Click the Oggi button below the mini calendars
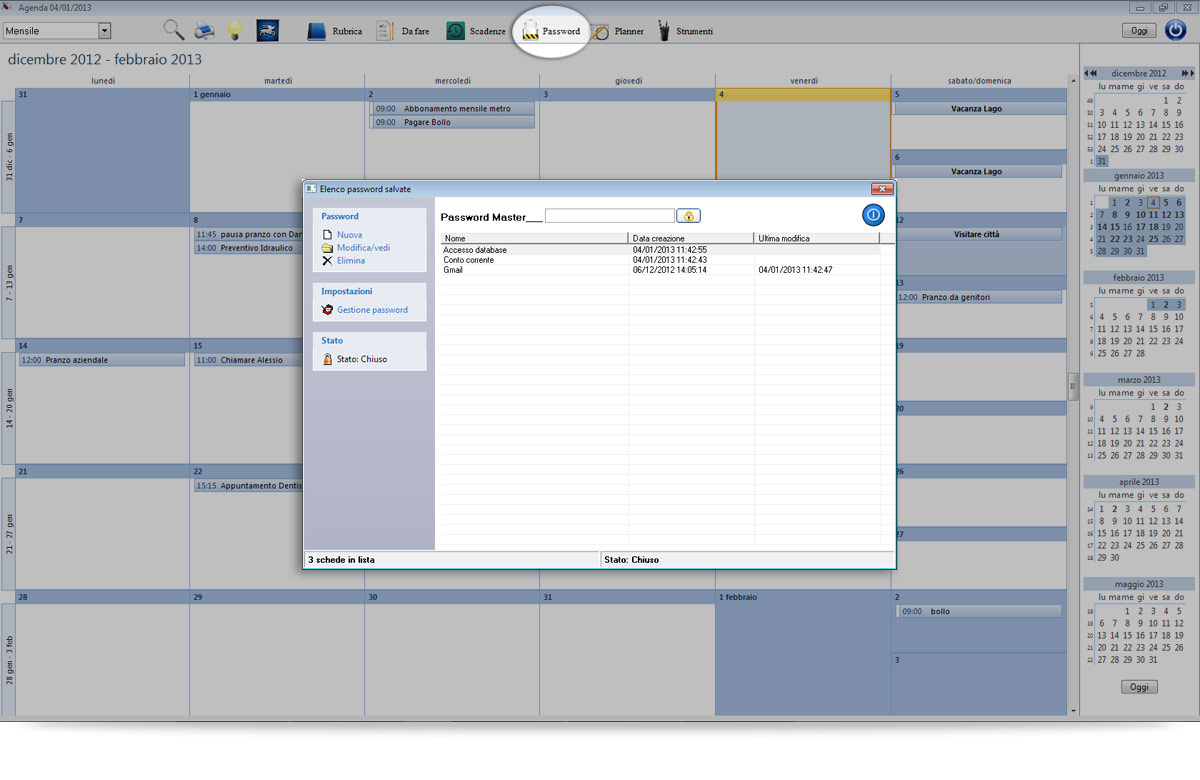The height and width of the screenshot is (780, 1200). pyautogui.click(x=1139, y=687)
